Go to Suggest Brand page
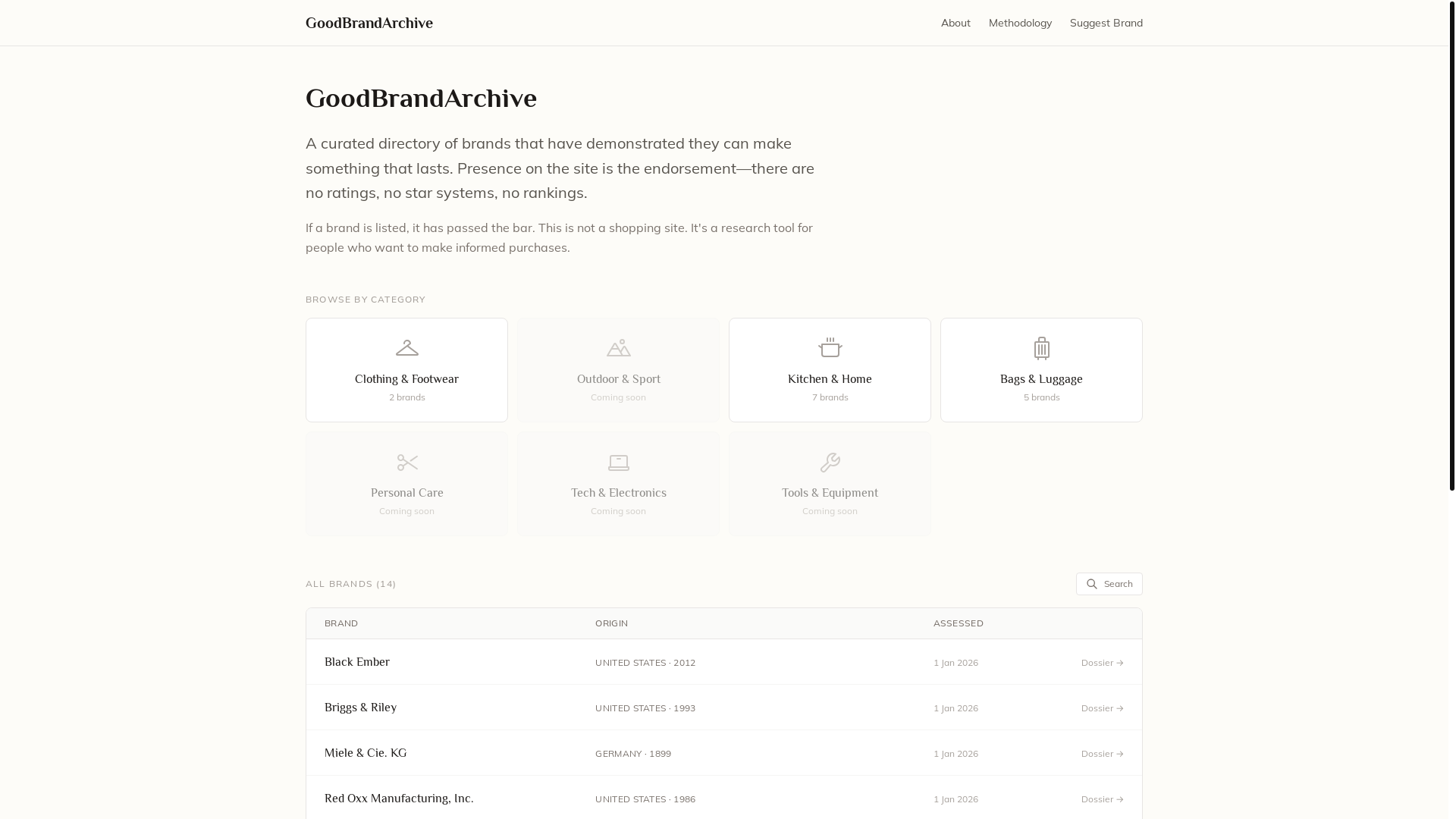 click(x=1106, y=23)
